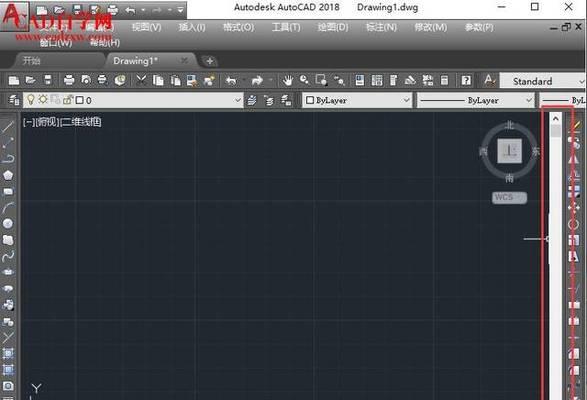The width and height of the screenshot is (587, 400).
Task: Open the 视图(V) menu
Action: [x=146, y=27]
